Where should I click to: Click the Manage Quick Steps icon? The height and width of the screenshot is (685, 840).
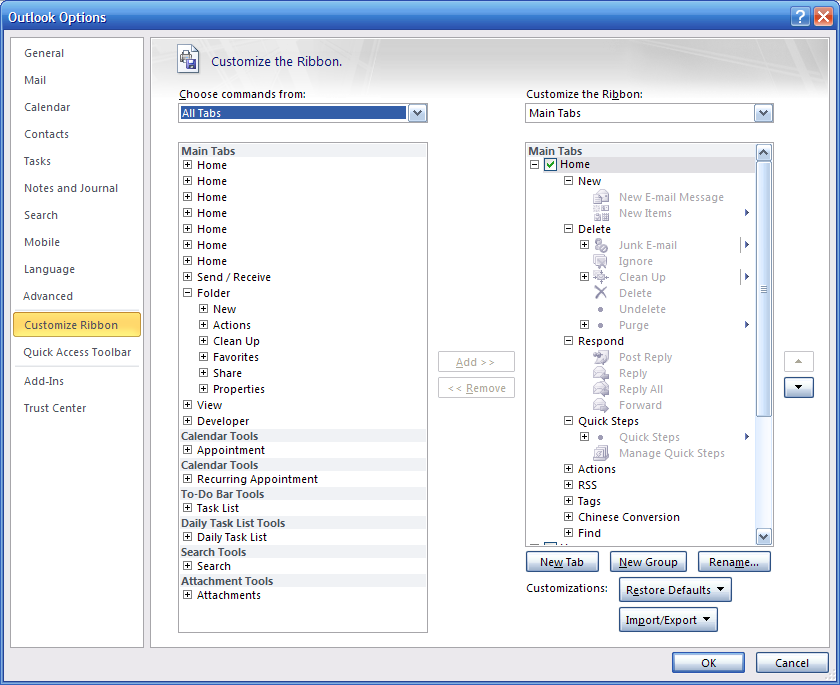pyautogui.click(x=601, y=453)
